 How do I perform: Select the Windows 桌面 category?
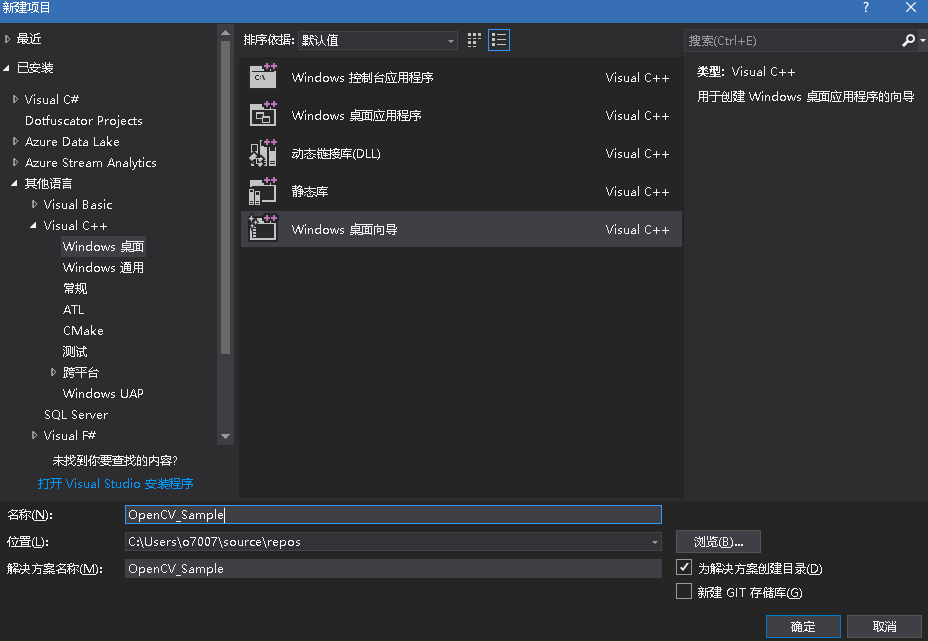click(x=103, y=246)
